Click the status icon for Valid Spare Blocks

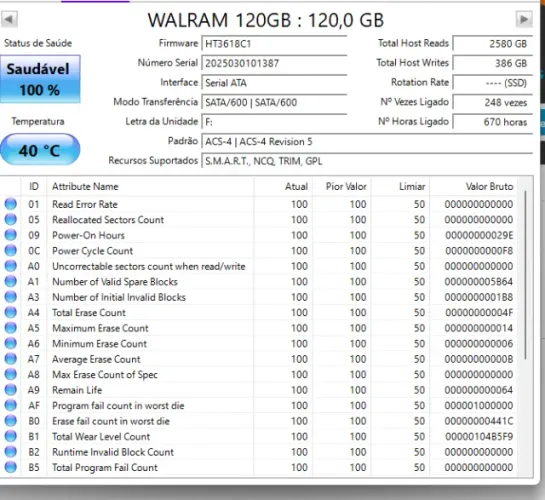click(x=11, y=281)
